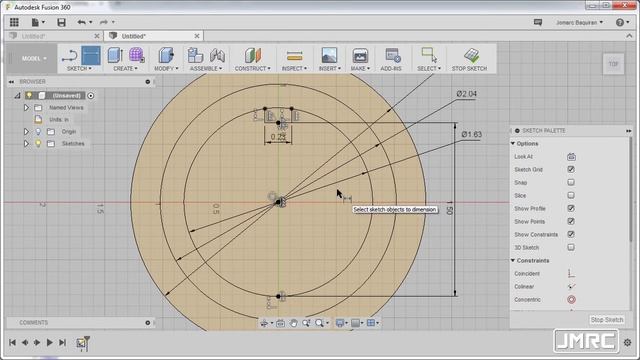Click the Joint tool icon
The image size is (640, 360).
[217, 55]
